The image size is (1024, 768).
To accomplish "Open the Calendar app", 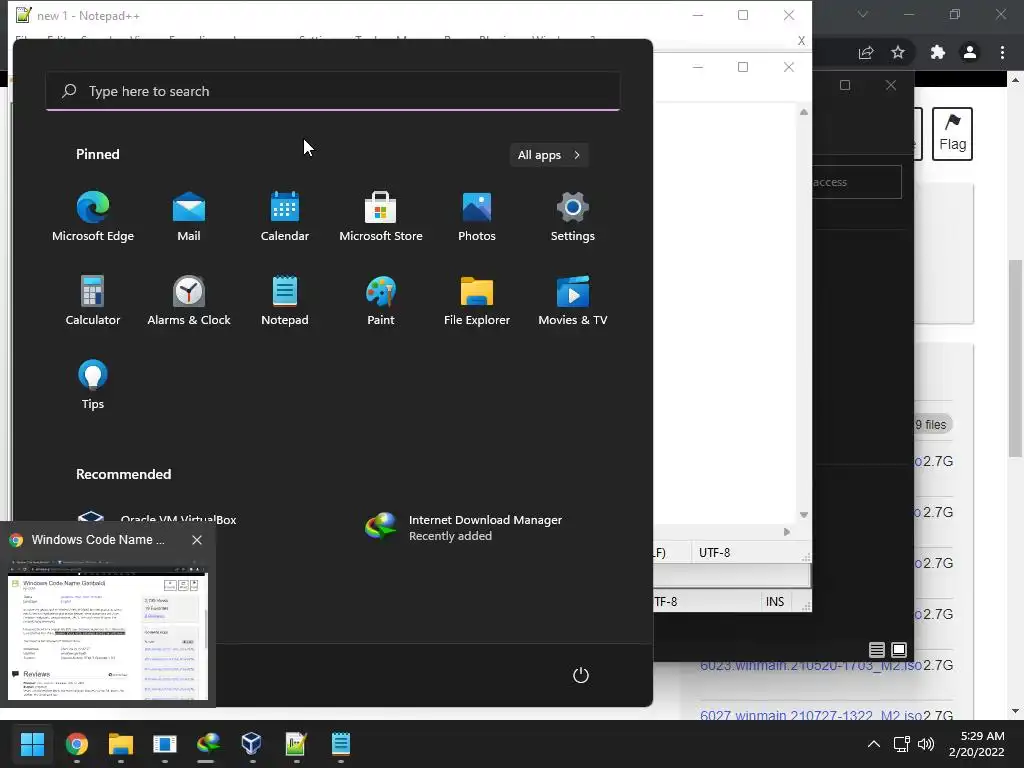I will (x=285, y=216).
